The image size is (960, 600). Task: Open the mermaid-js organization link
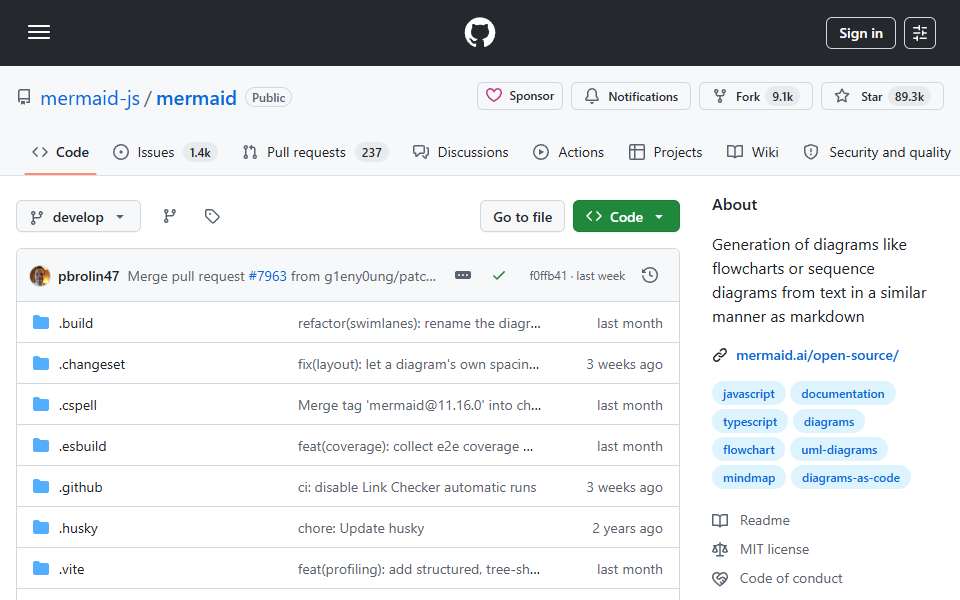[x=90, y=98]
